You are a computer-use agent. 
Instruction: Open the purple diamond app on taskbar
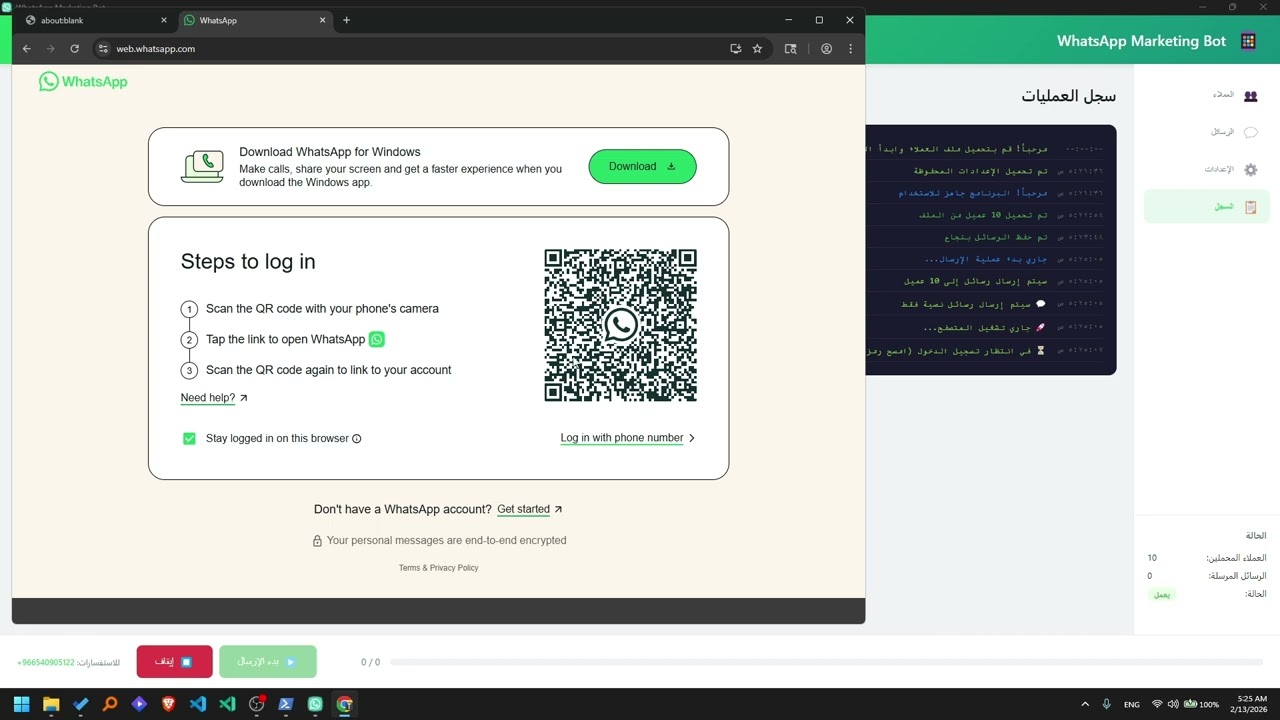139,704
